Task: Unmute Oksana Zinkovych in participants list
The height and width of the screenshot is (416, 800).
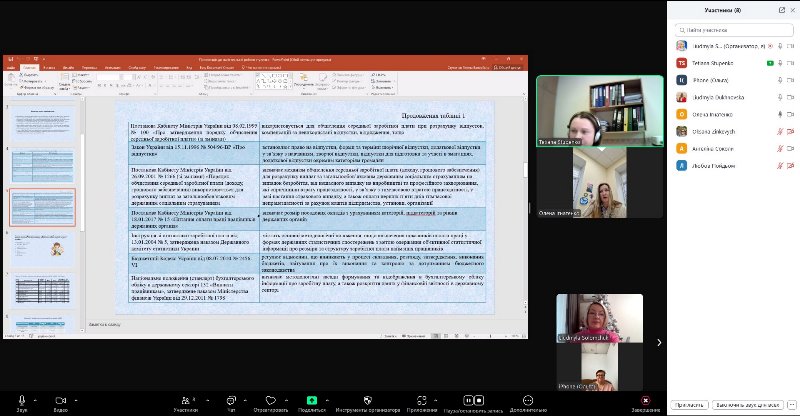Action: pyautogui.click(x=780, y=132)
